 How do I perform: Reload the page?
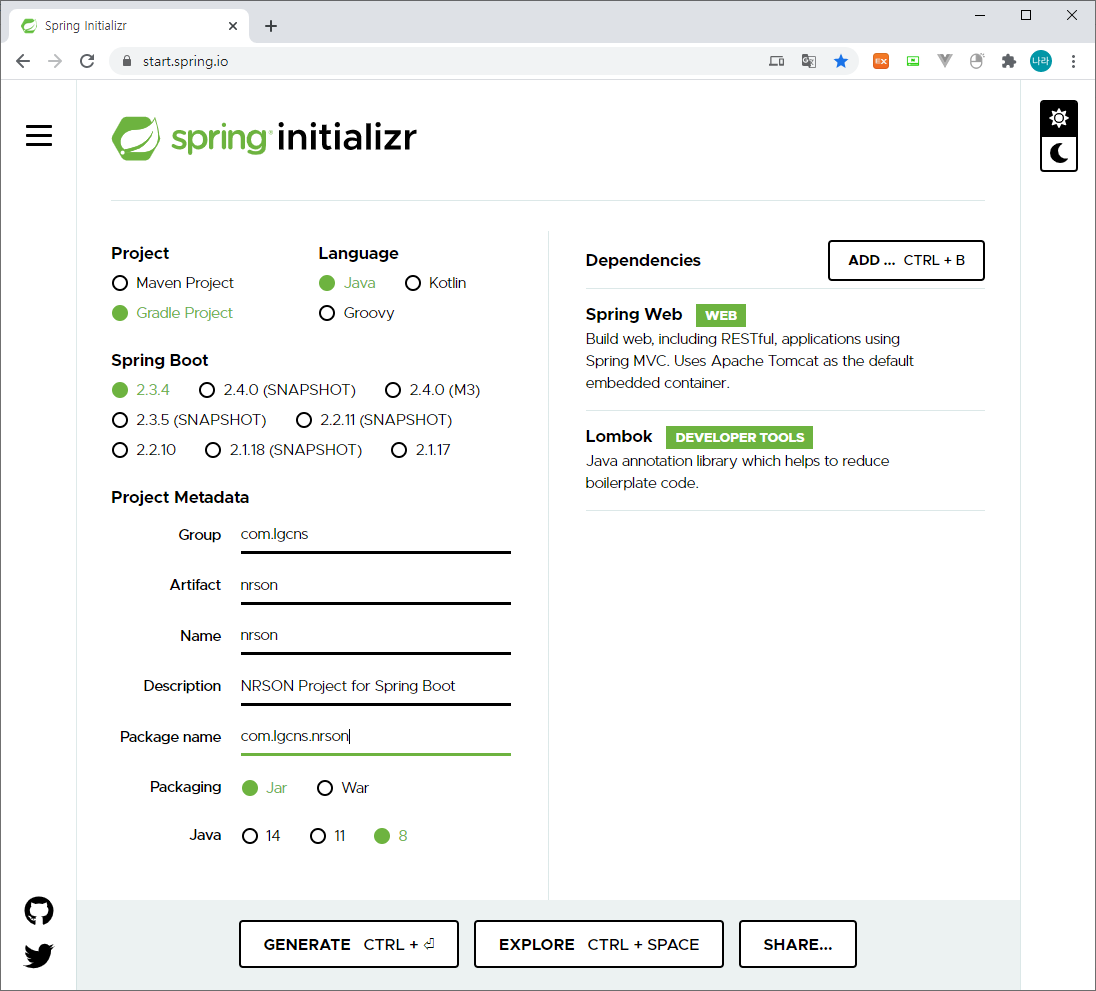coord(87,62)
